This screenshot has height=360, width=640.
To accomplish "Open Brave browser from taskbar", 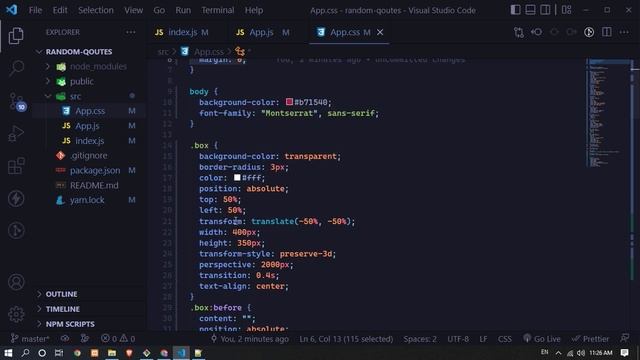I will point(129,353).
